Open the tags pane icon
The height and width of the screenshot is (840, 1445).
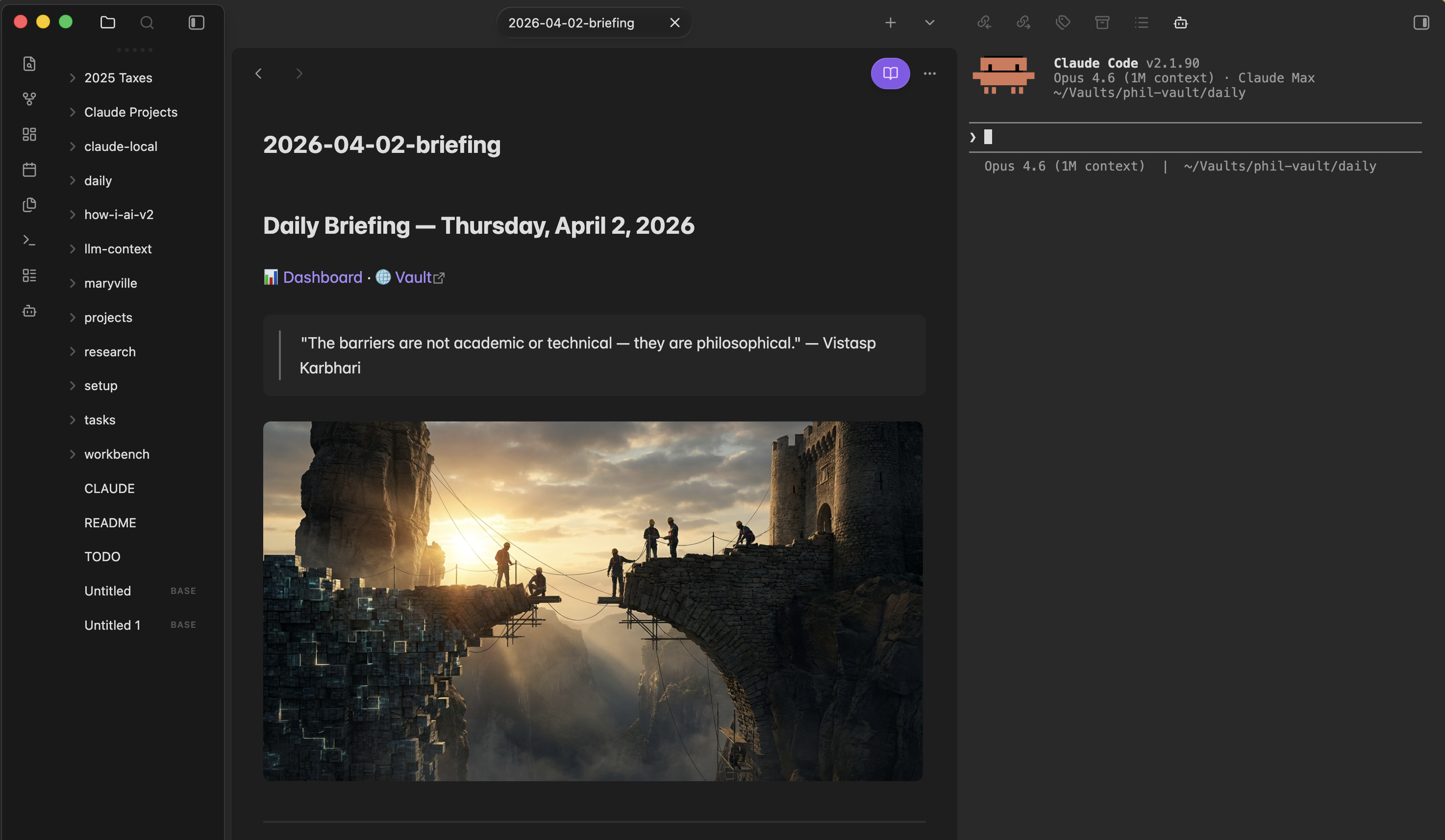click(1063, 23)
